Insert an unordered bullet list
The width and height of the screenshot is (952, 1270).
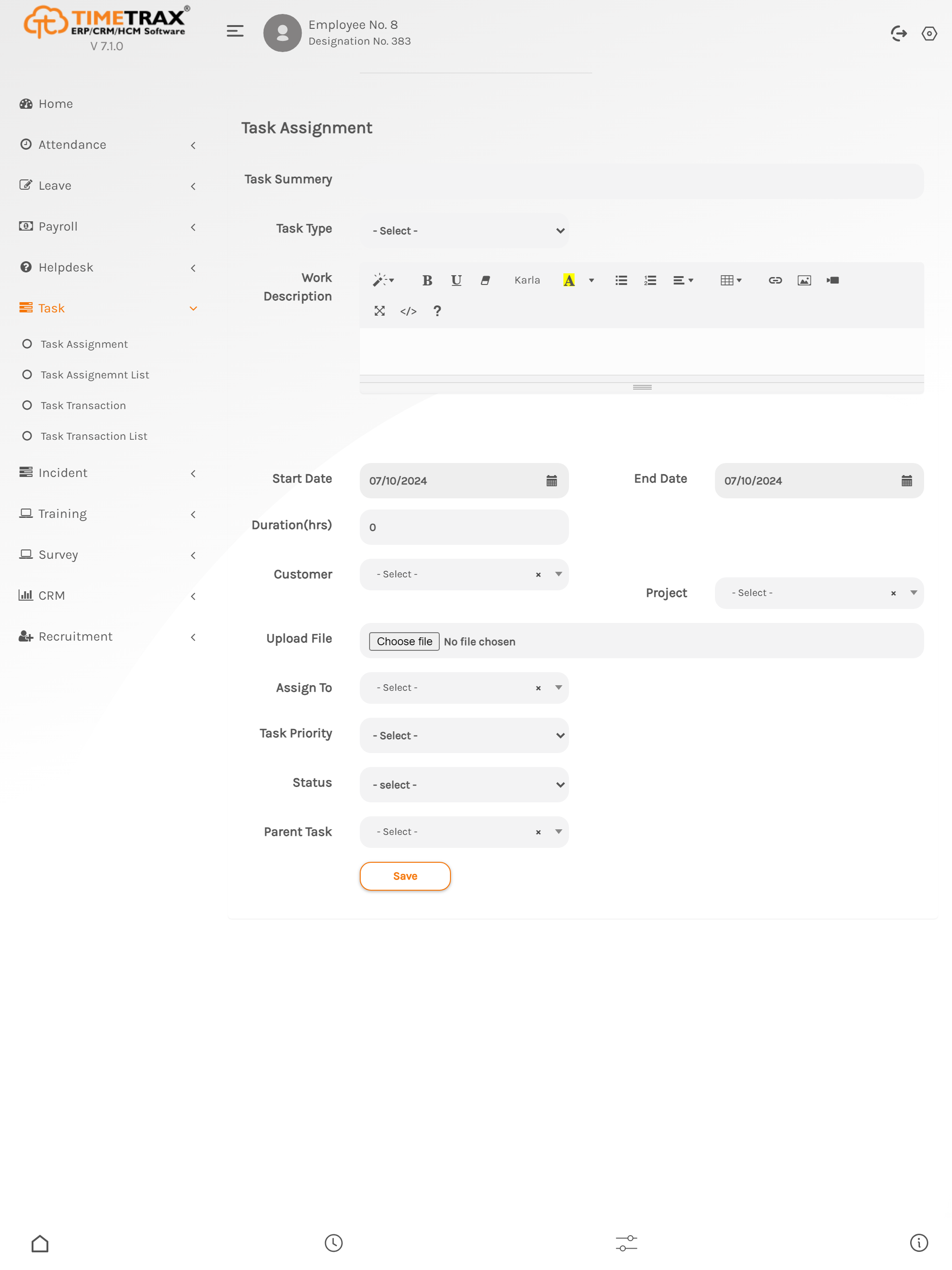coord(621,280)
